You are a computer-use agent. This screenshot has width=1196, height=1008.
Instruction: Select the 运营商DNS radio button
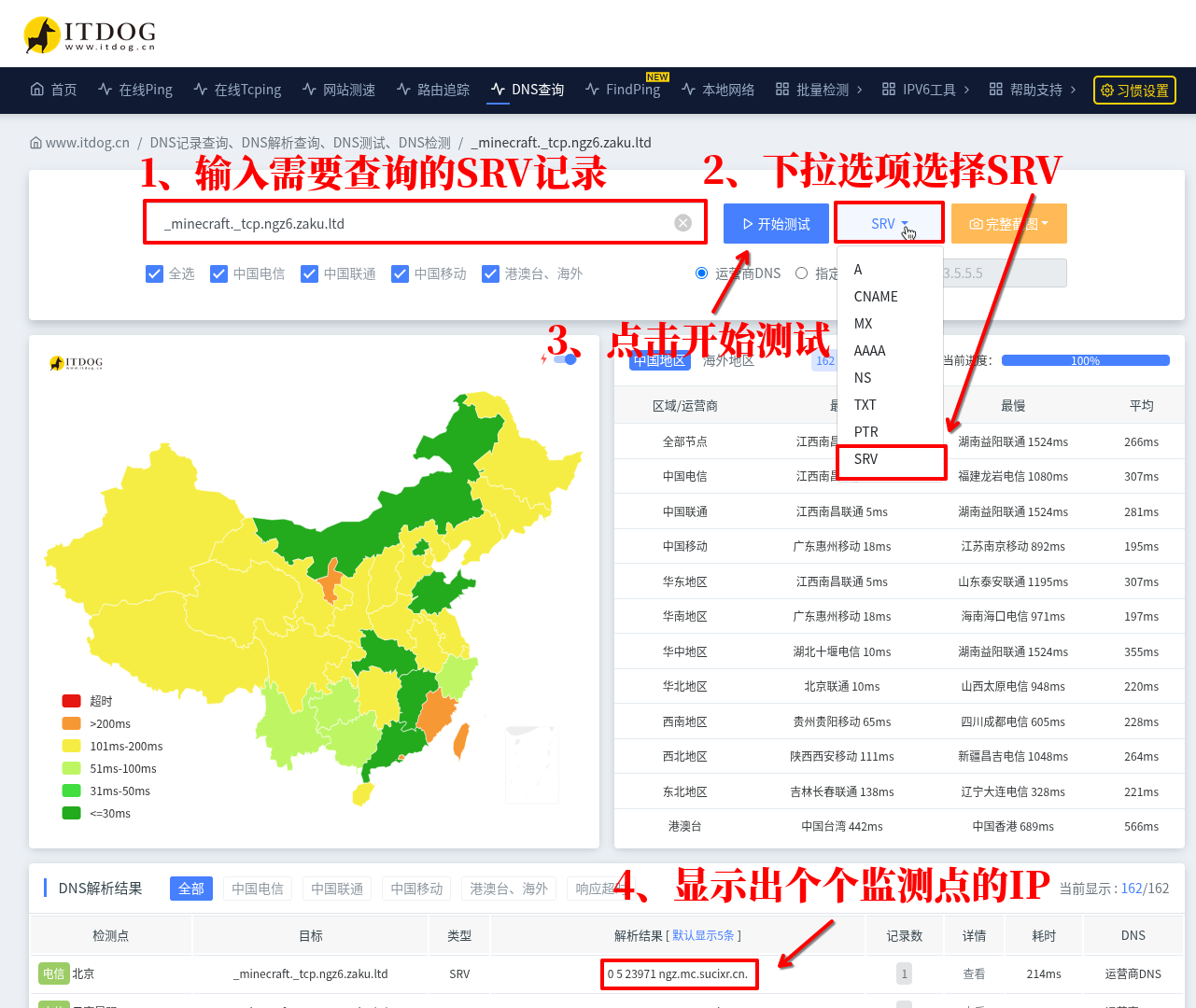pyautogui.click(x=701, y=273)
